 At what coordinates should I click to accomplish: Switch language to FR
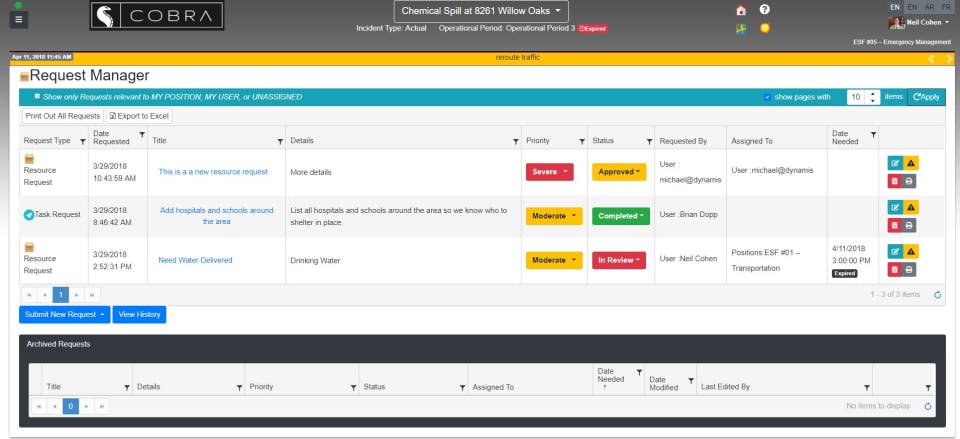tap(947, 7)
